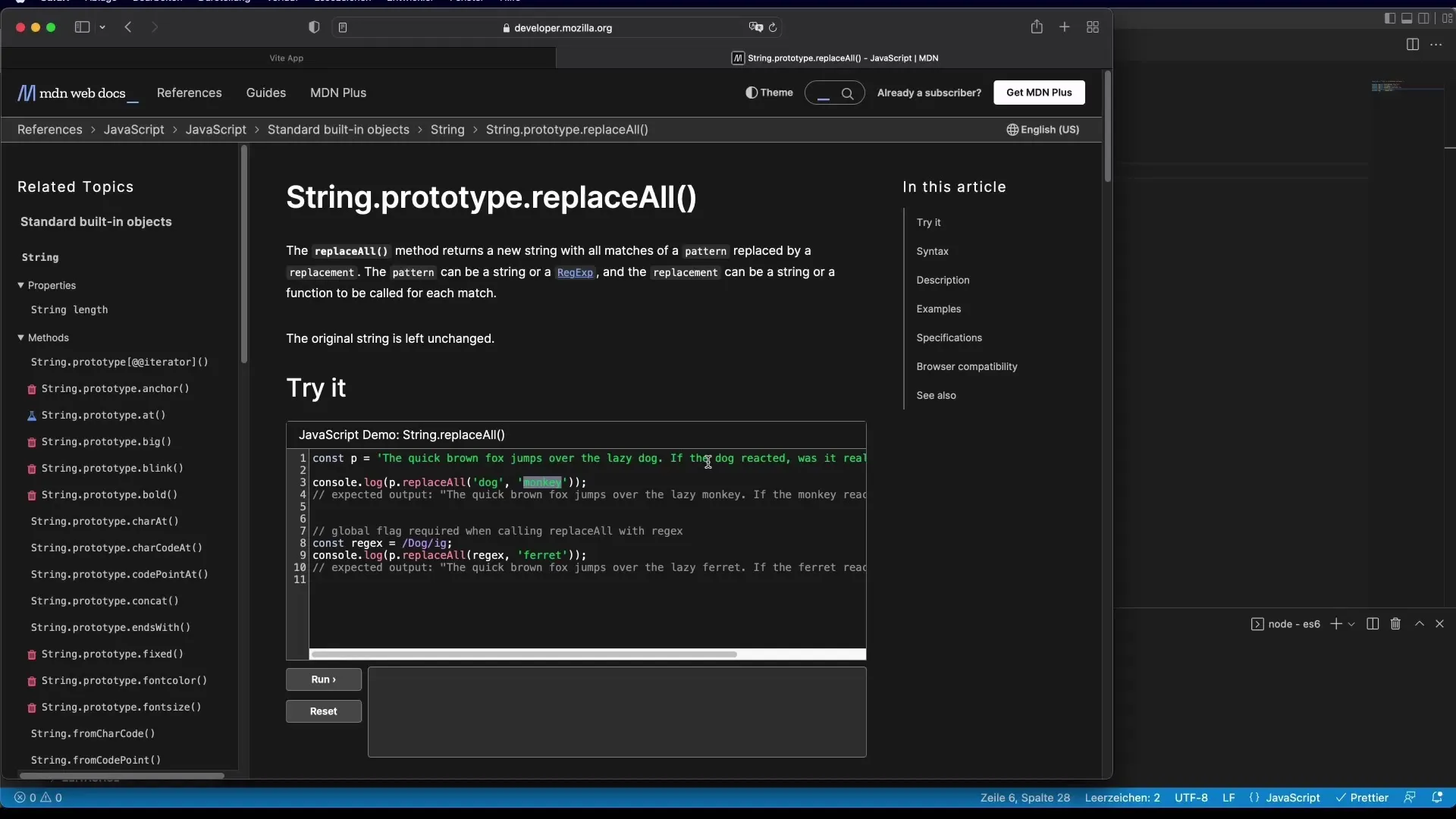1456x819 pixels.
Task: Open the References menu
Action: click(189, 93)
